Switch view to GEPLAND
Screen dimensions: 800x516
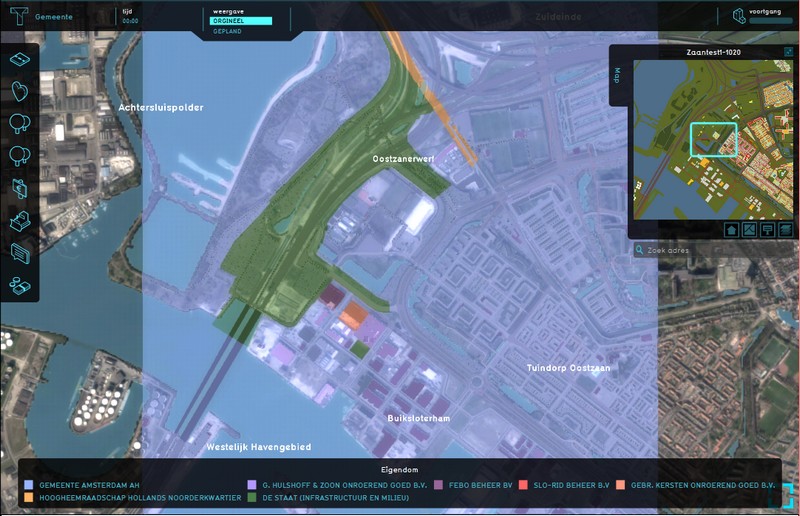228,30
